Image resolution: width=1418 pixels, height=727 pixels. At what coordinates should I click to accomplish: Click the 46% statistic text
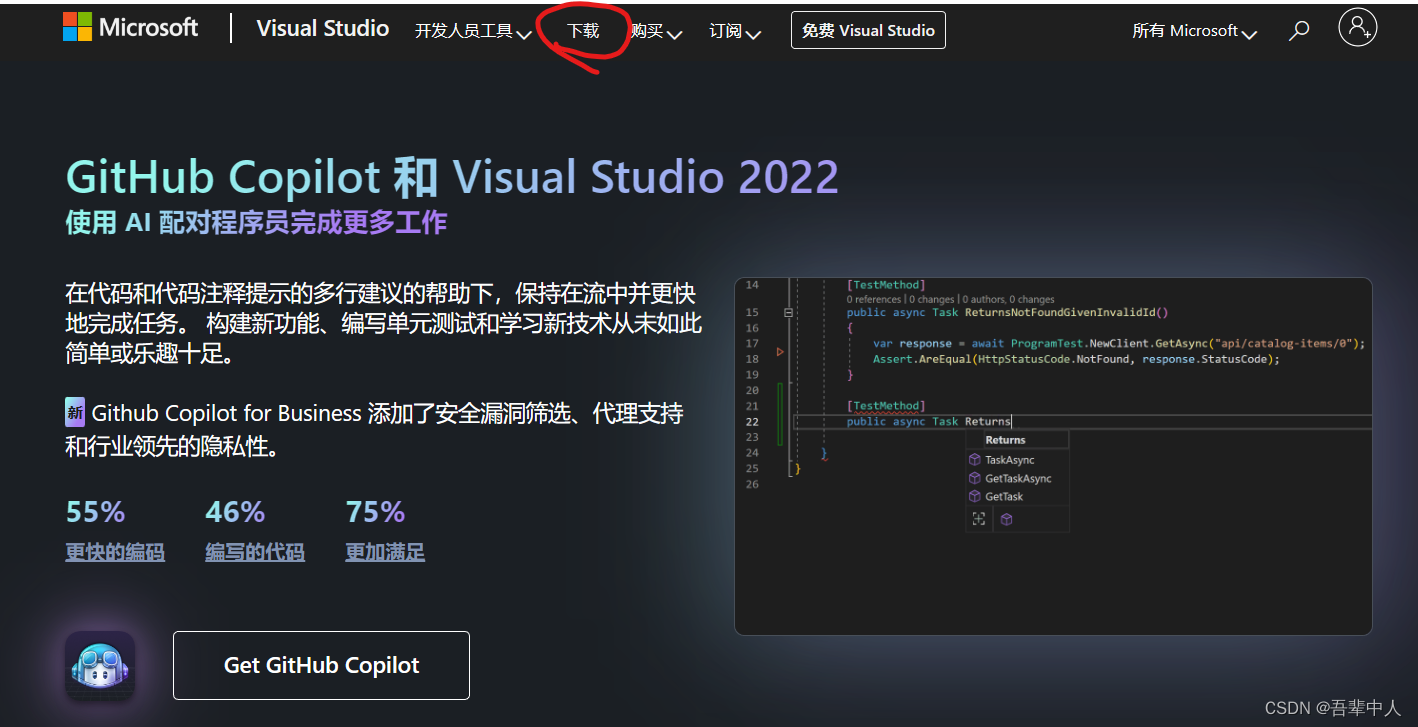(235, 512)
